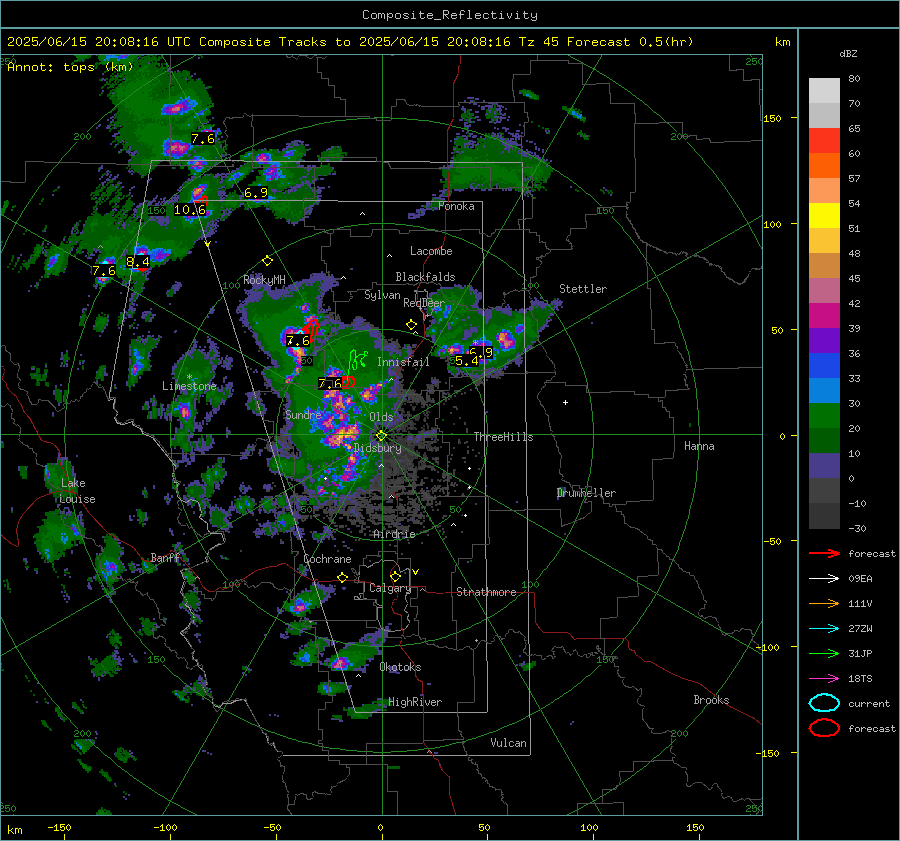The image size is (900, 841).
Task: Click the Calgary label
Action: pos(390,588)
